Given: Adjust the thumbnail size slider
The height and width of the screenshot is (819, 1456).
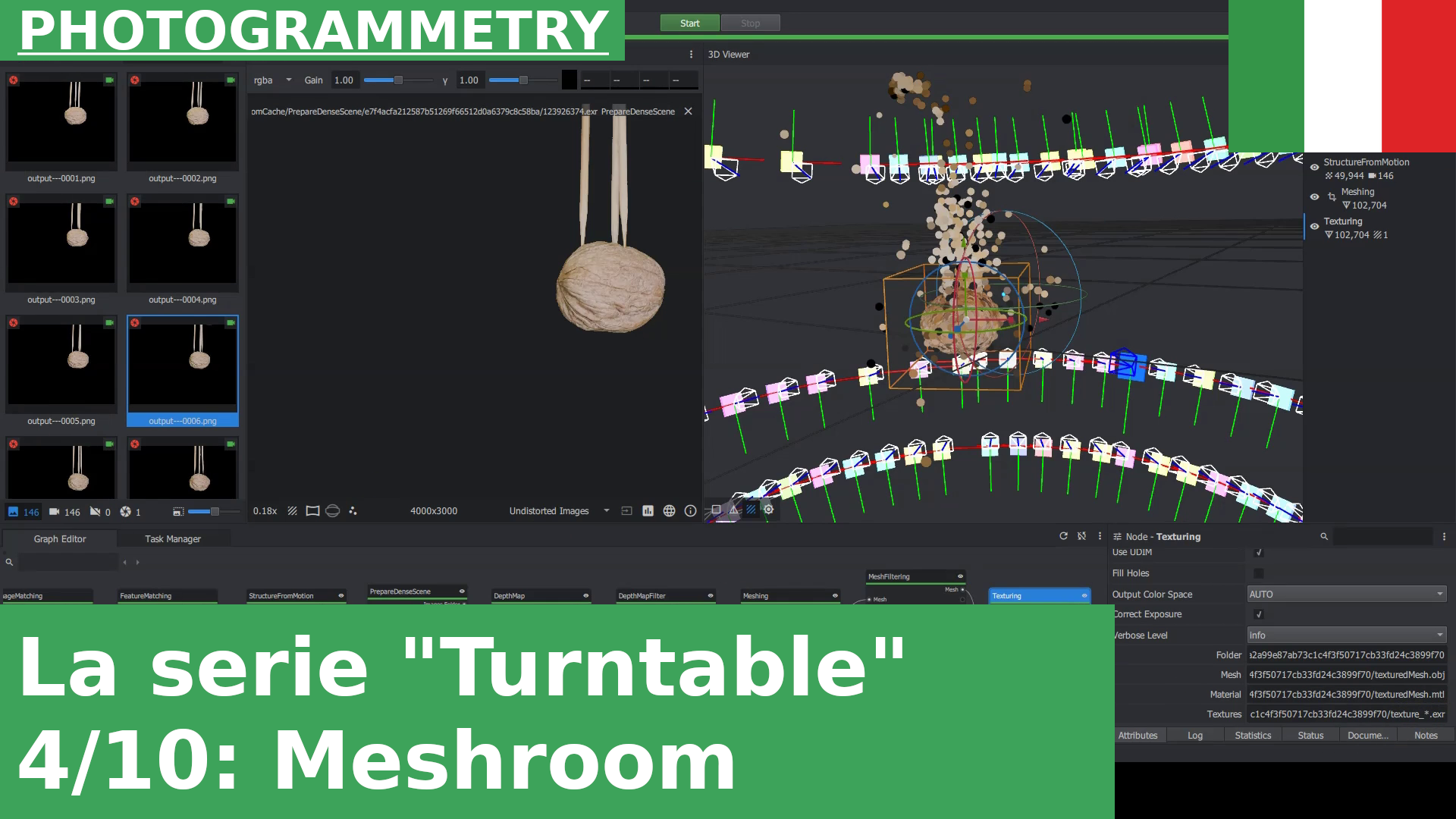Looking at the screenshot, I should click(x=215, y=512).
